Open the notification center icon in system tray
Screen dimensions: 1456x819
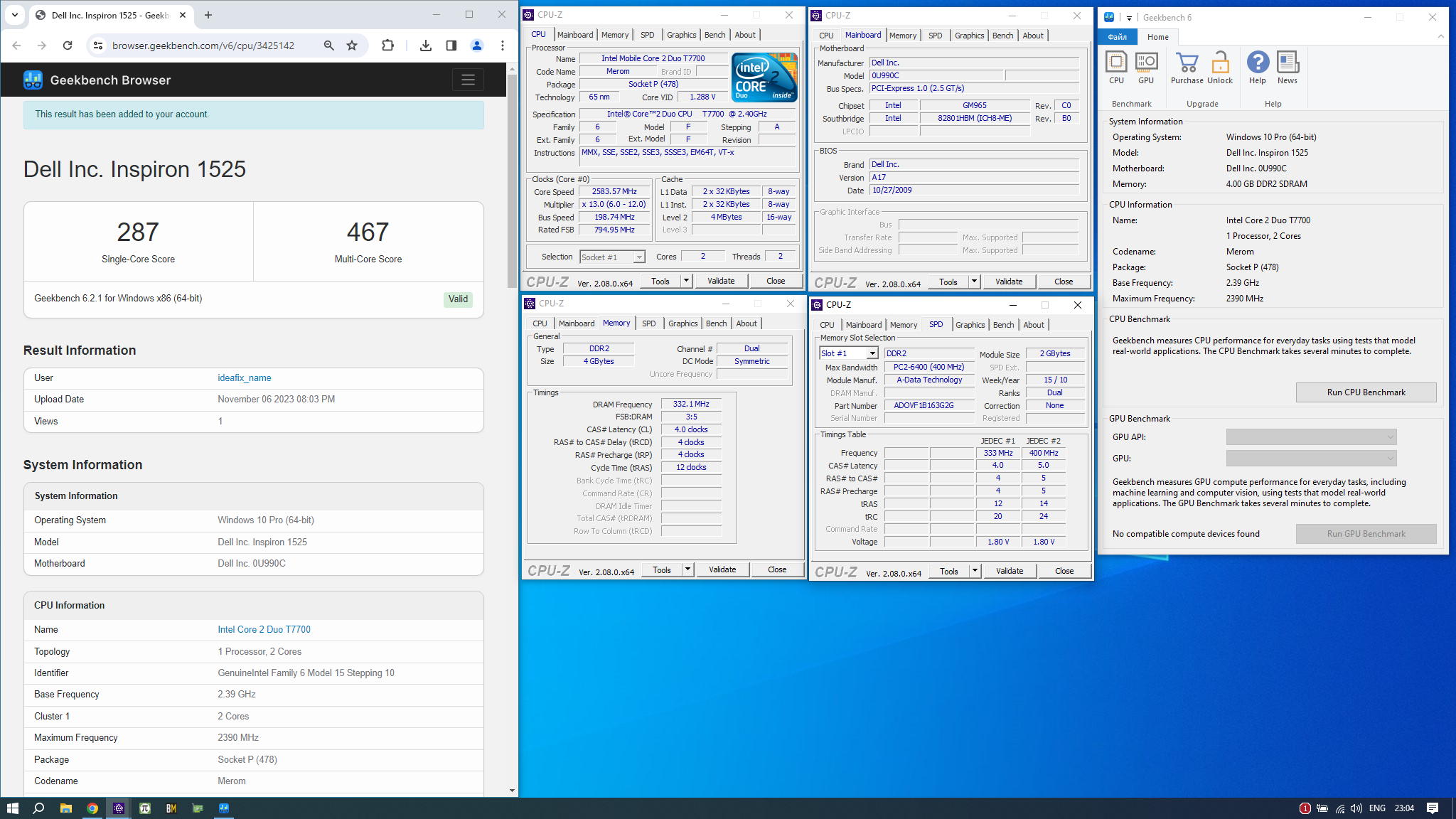(1433, 808)
